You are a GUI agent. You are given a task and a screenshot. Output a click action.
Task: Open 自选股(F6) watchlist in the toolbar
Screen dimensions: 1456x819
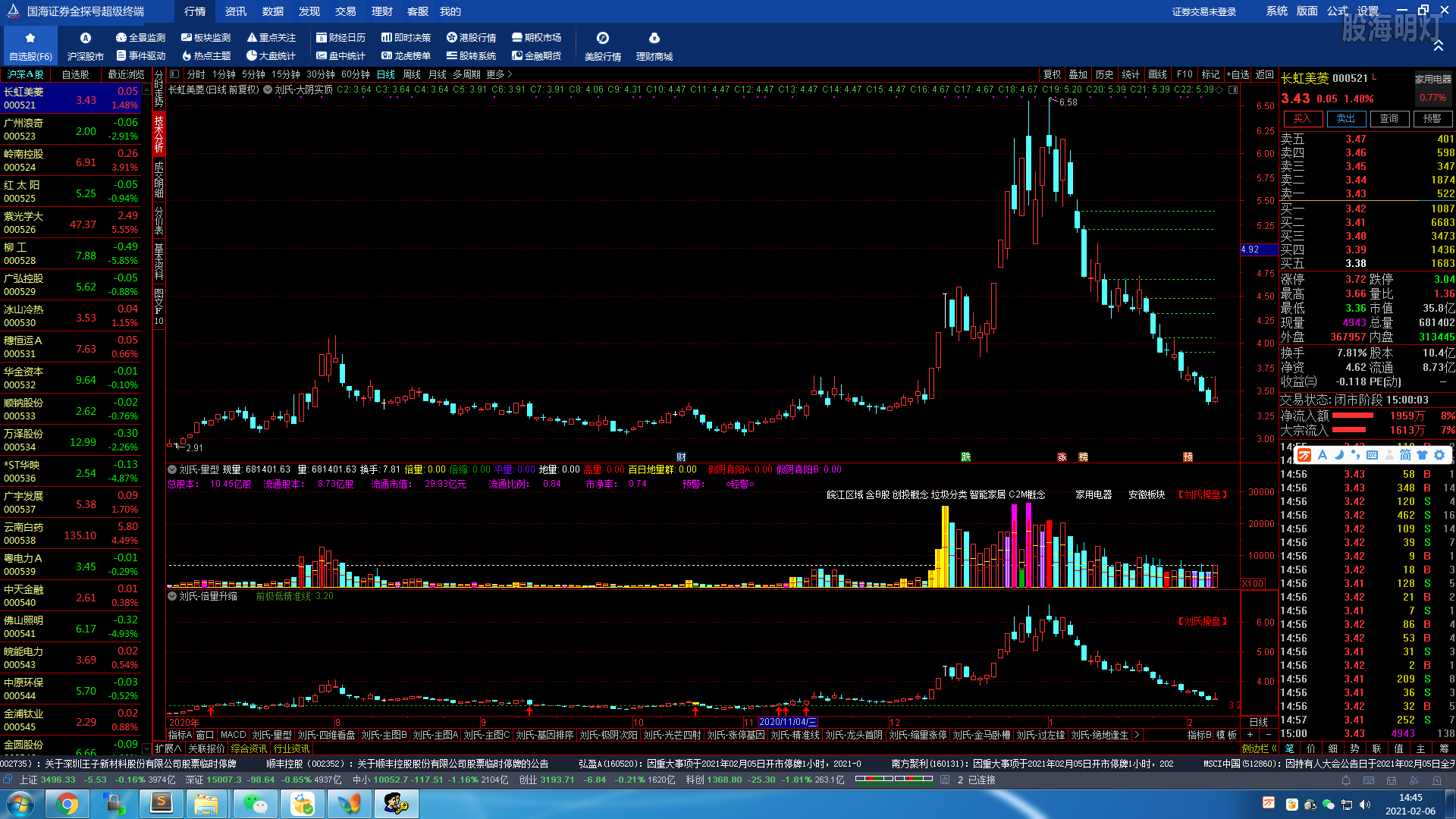click(x=30, y=45)
